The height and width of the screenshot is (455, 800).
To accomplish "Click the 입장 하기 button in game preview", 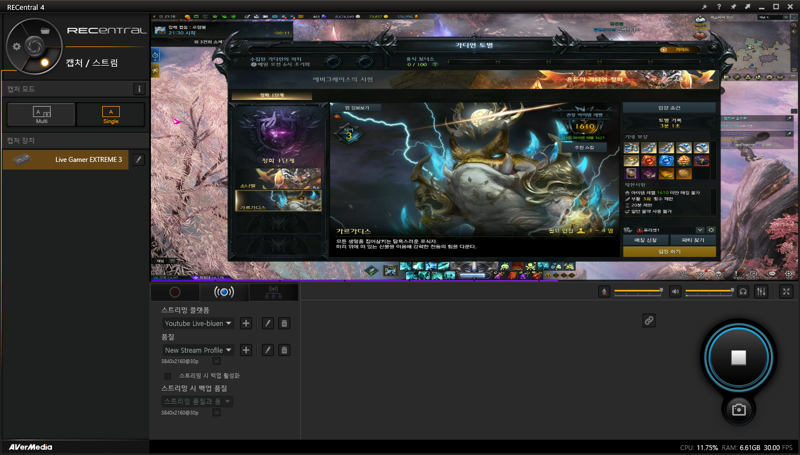I will (x=669, y=251).
